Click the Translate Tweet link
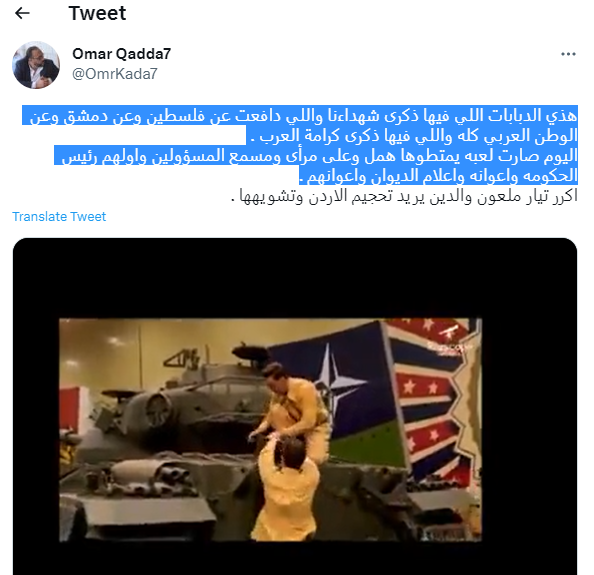 [59, 217]
